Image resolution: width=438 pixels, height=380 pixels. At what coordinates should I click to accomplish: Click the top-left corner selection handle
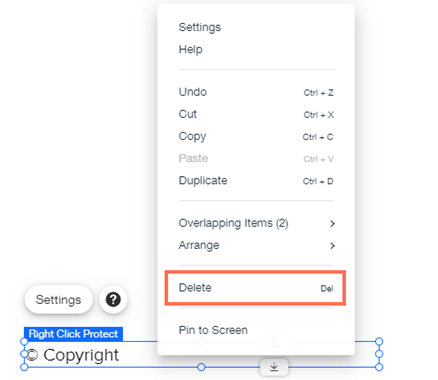pos(24,341)
